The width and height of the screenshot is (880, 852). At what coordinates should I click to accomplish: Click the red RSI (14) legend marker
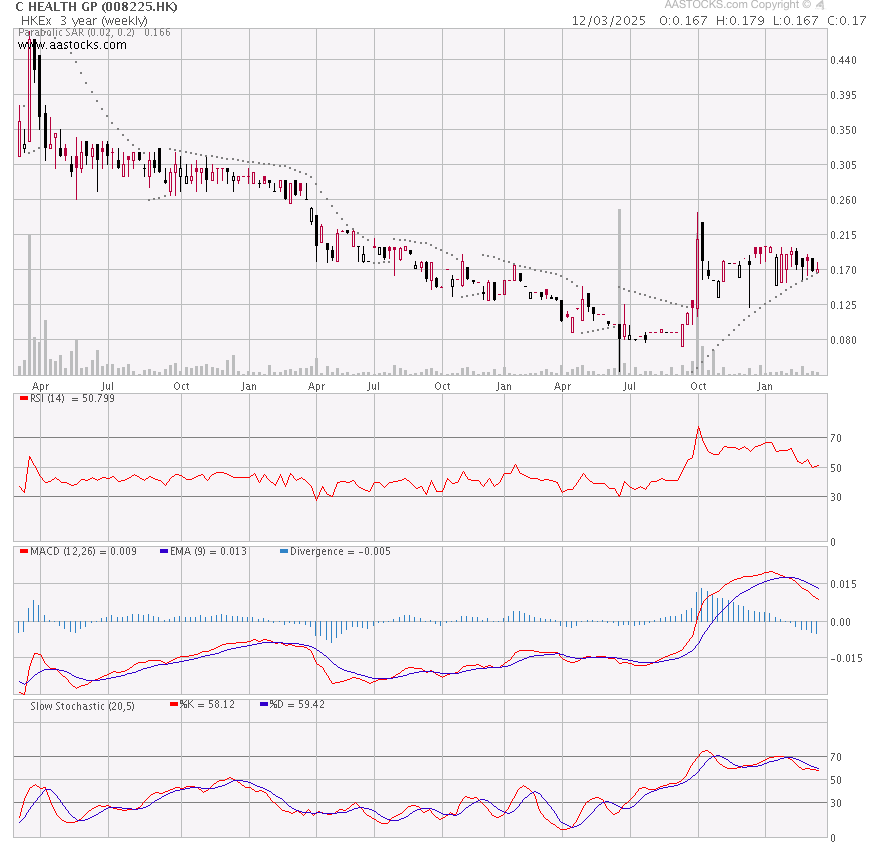click(24, 399)
